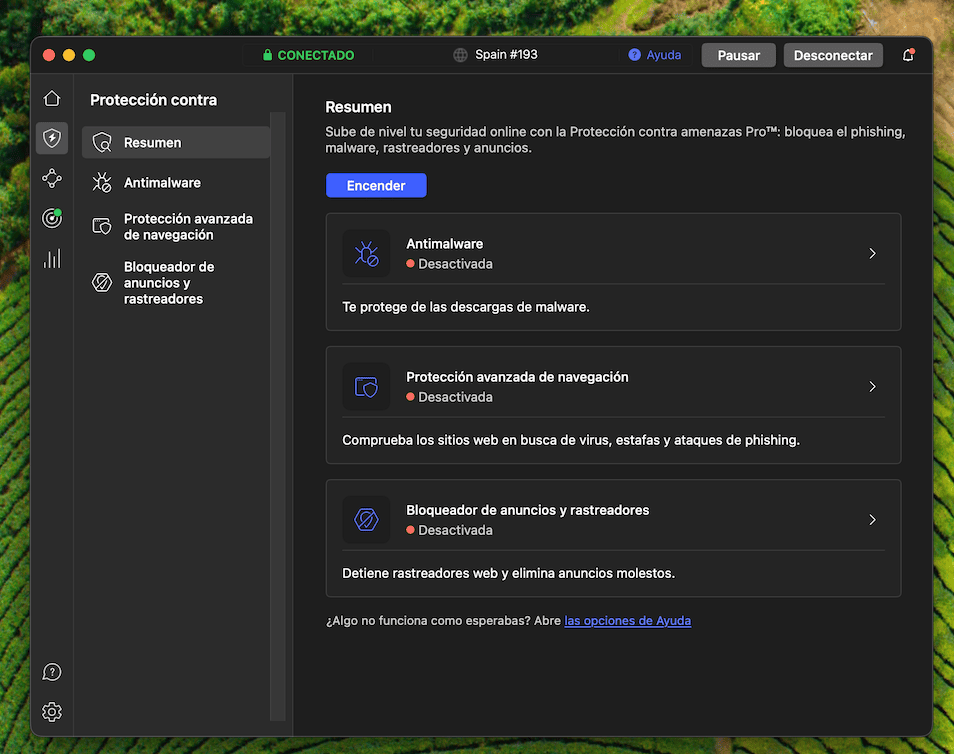The image size is (954, 754).
Task: Open the help chat bubble icon
Action: point(52,672)
